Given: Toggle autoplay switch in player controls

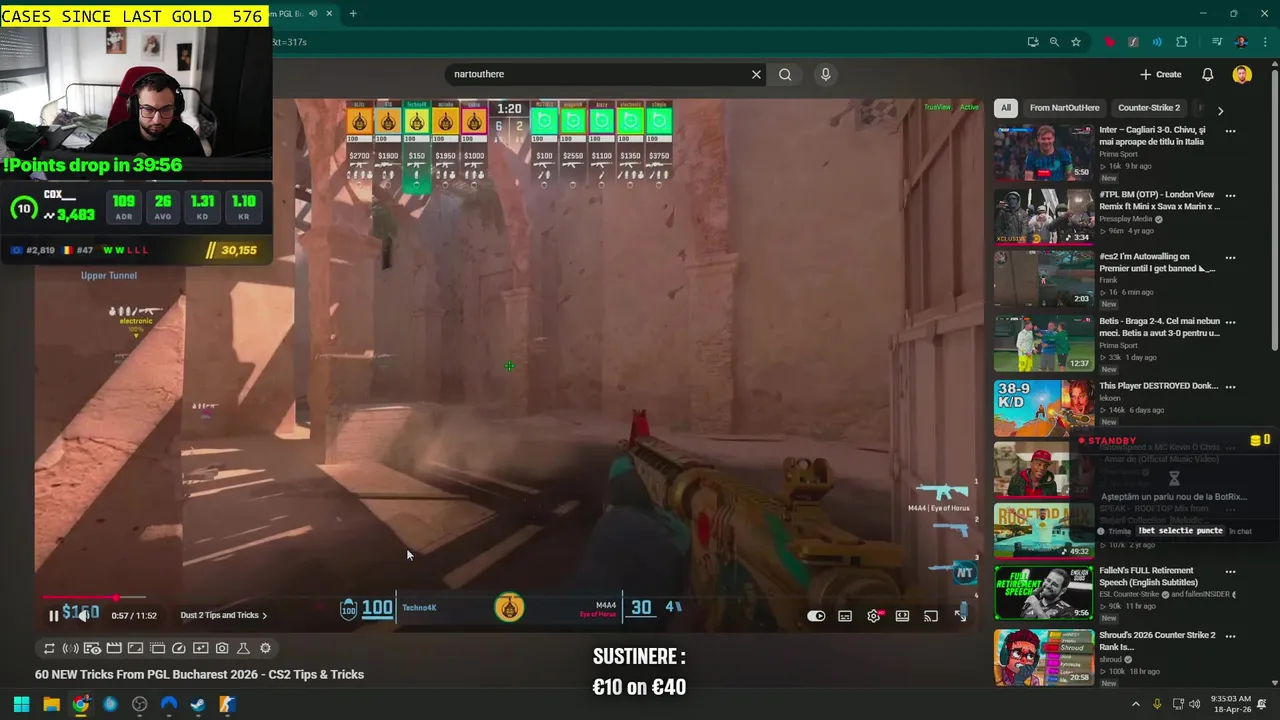Looking at the screenshot, I should point(816,616).
